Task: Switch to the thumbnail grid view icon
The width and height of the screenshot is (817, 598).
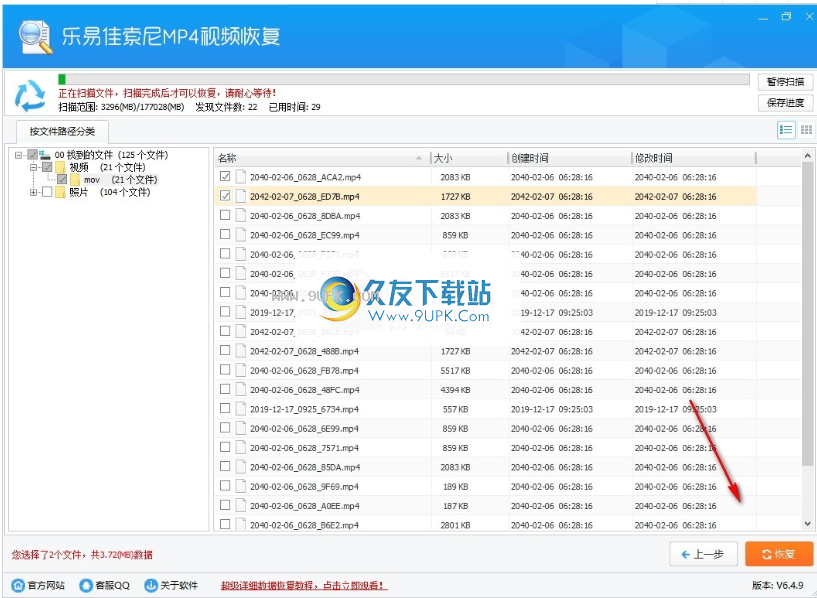Action: (806, 130)
